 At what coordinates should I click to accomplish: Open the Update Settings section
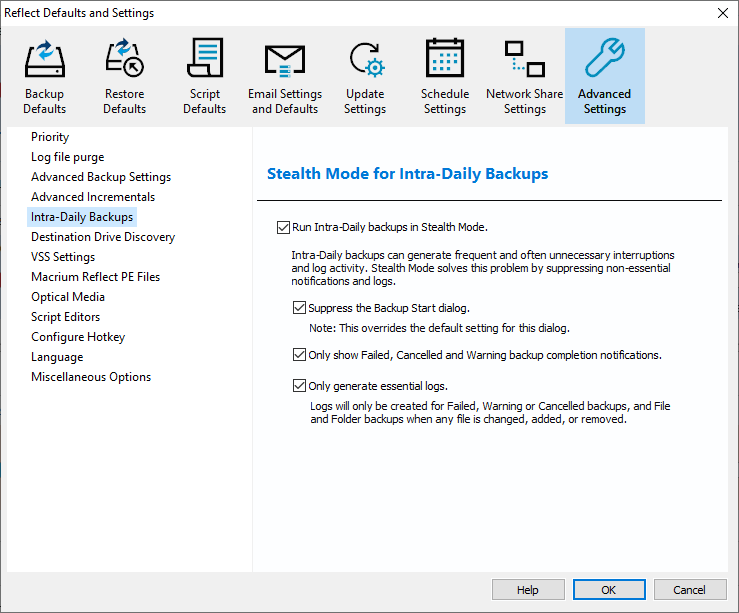click(x=365, y=76)
